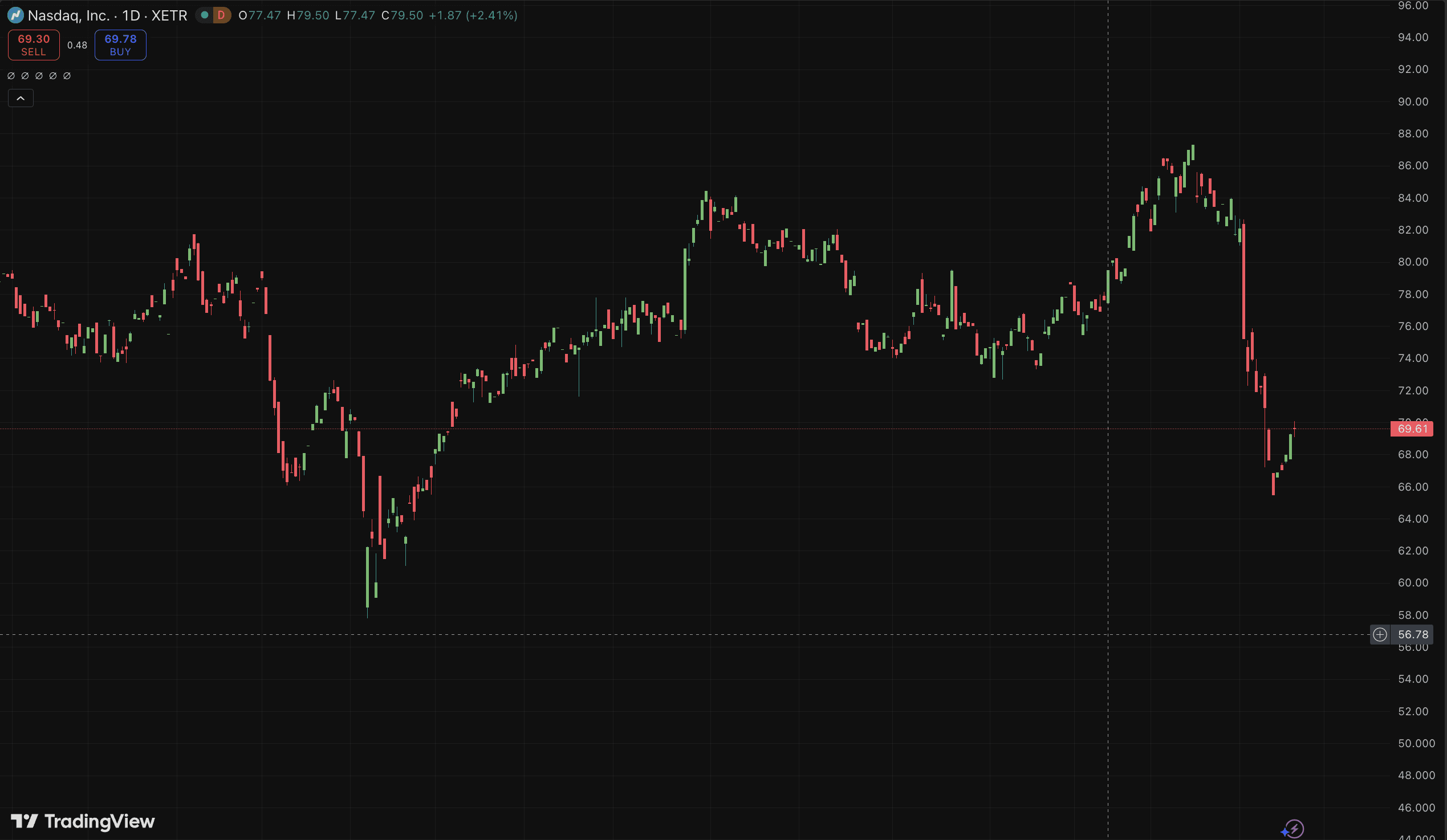This screenshot has width=1447, height=840.
Task: Click the first hidden indicator icon
Action: coord(11,76)
